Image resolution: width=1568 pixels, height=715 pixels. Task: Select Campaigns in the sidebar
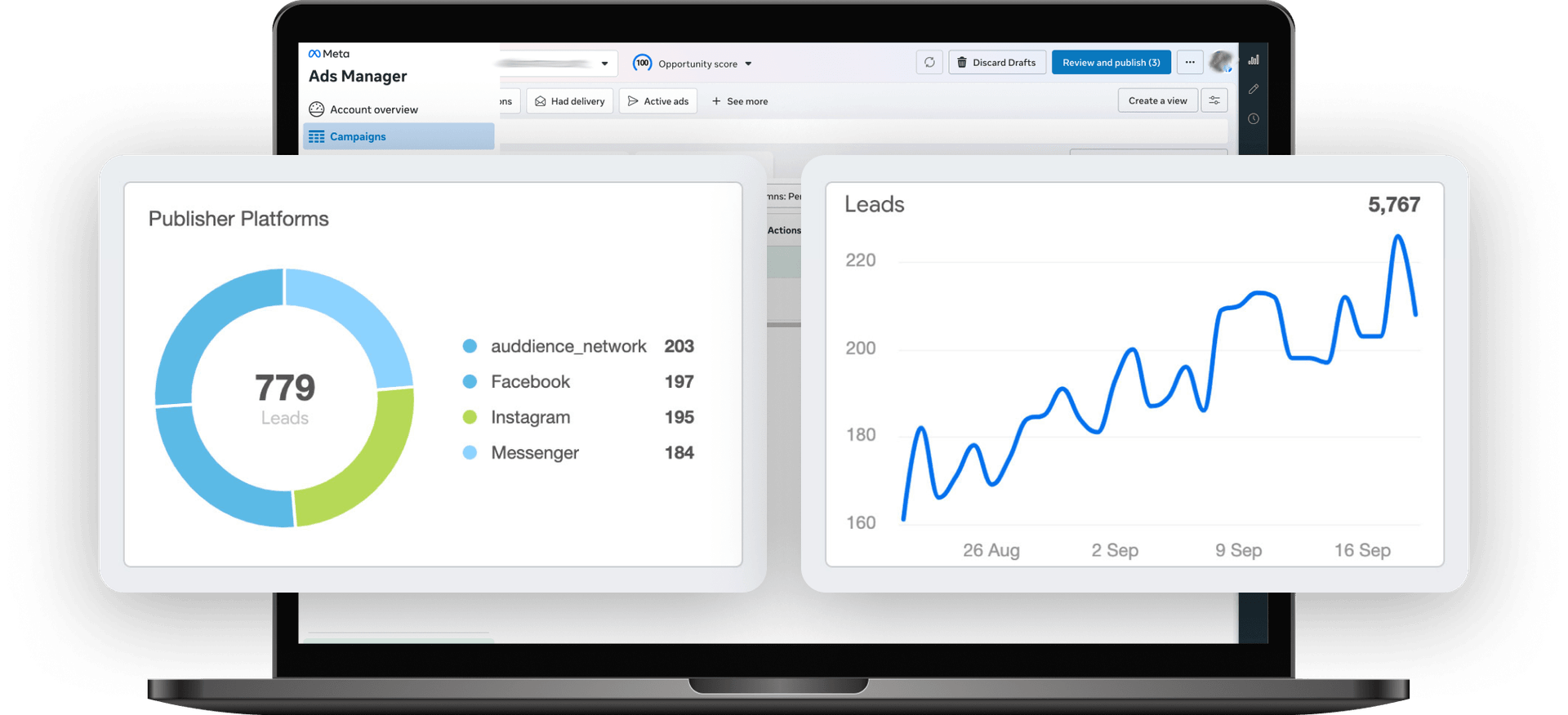click(399, 136)
